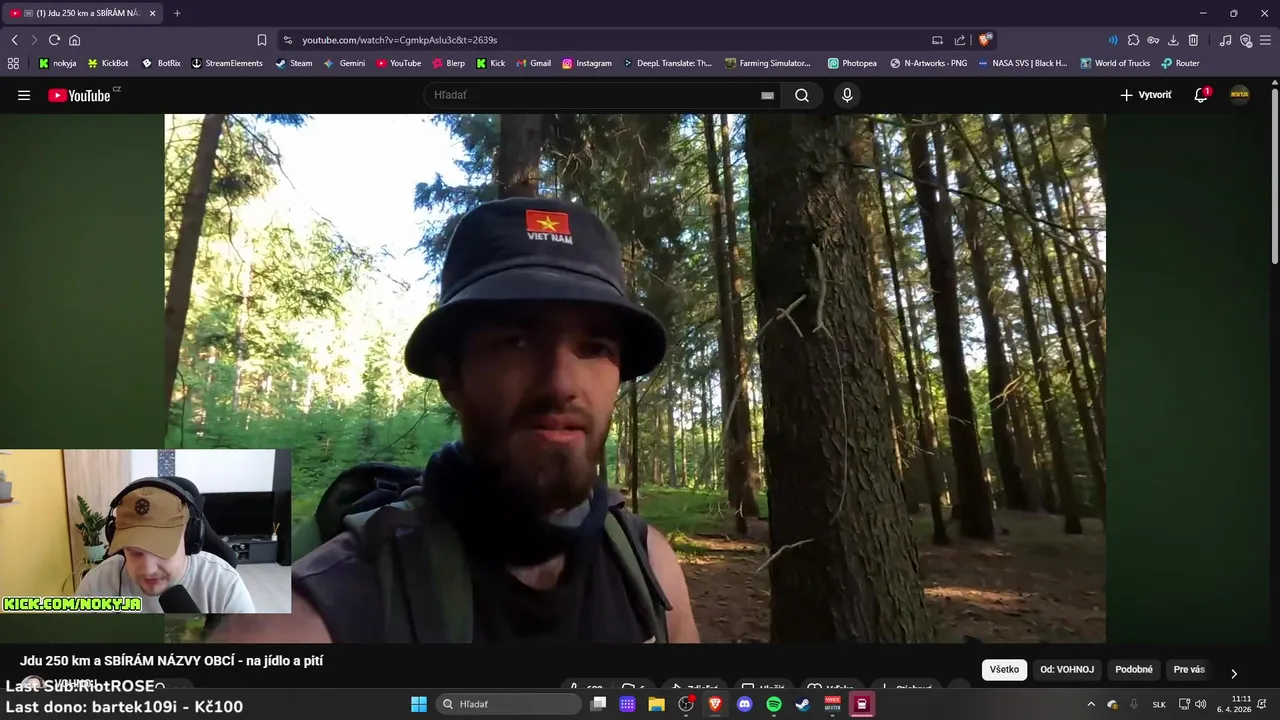Open the BotRix bookmark

click(161, 63)
